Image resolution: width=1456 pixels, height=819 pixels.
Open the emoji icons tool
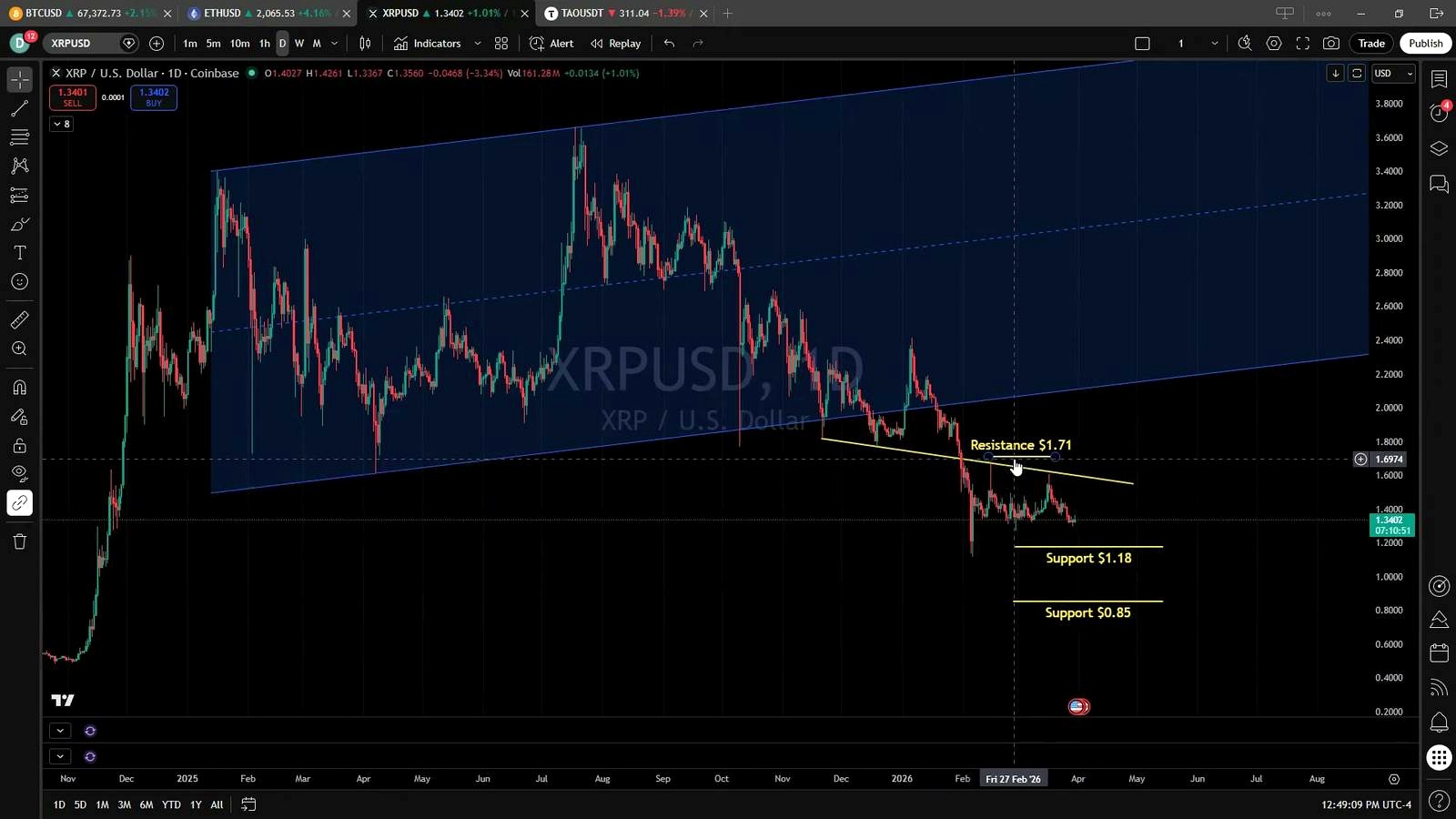[19, 282]
